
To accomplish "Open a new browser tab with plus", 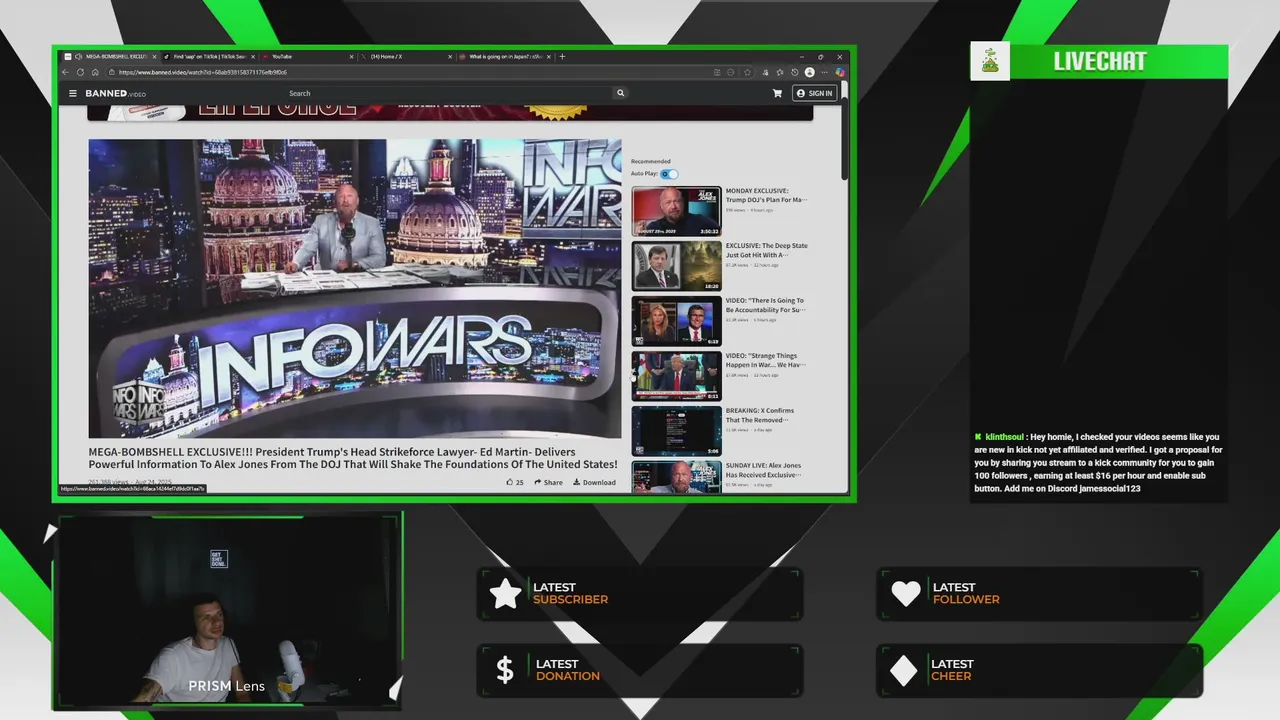I will [562, 56].
